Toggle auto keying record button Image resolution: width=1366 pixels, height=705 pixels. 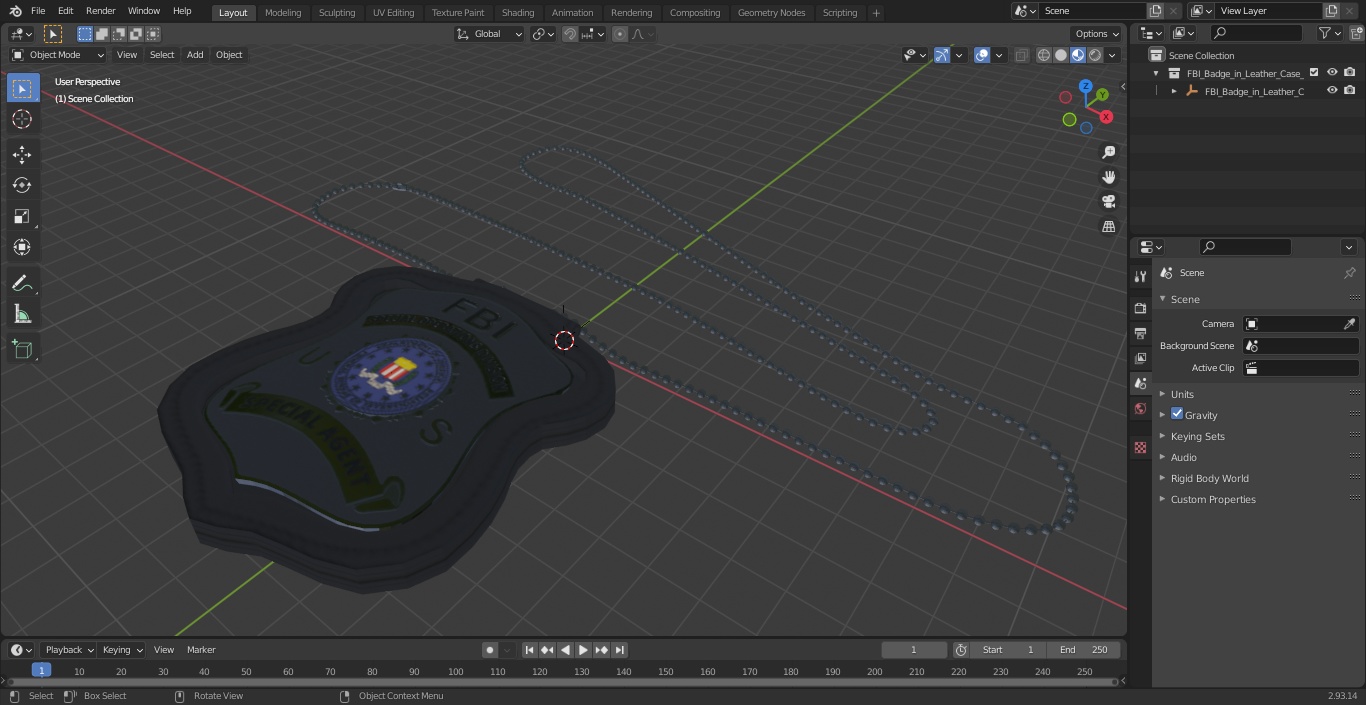point(490,650)
